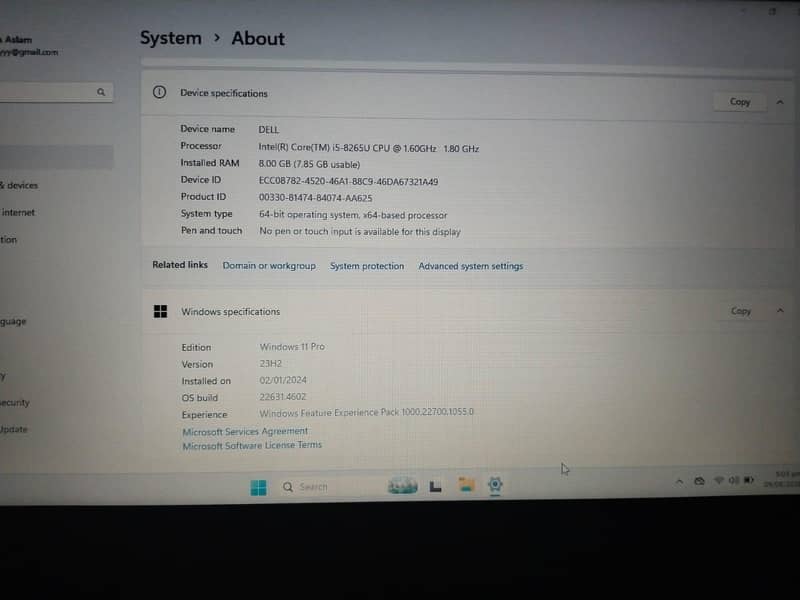Click the 'Related links' label
800x600 pixels.
180,265
